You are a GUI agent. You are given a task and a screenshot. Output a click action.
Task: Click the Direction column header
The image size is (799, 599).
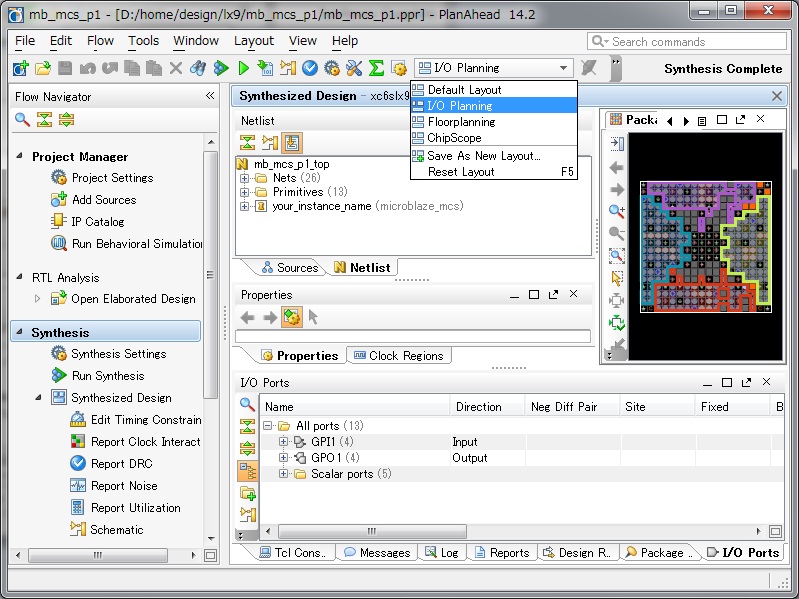pyautogui.click(x=487, y=406)
